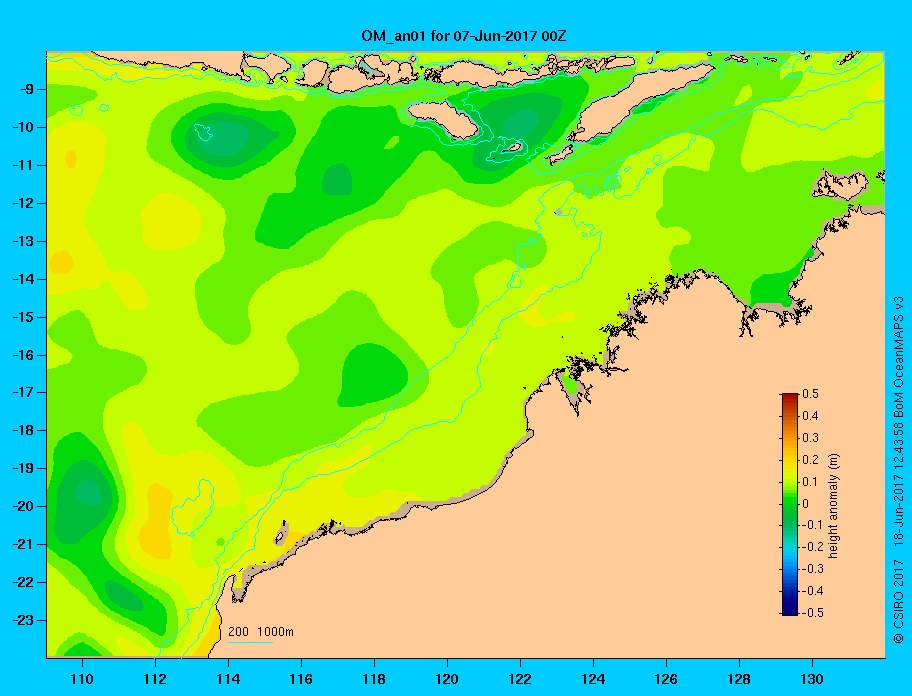The height and width of the screenshot is (696, 912).
Task: Click the color bar legend gradient
Action: (x=790, y=504)
